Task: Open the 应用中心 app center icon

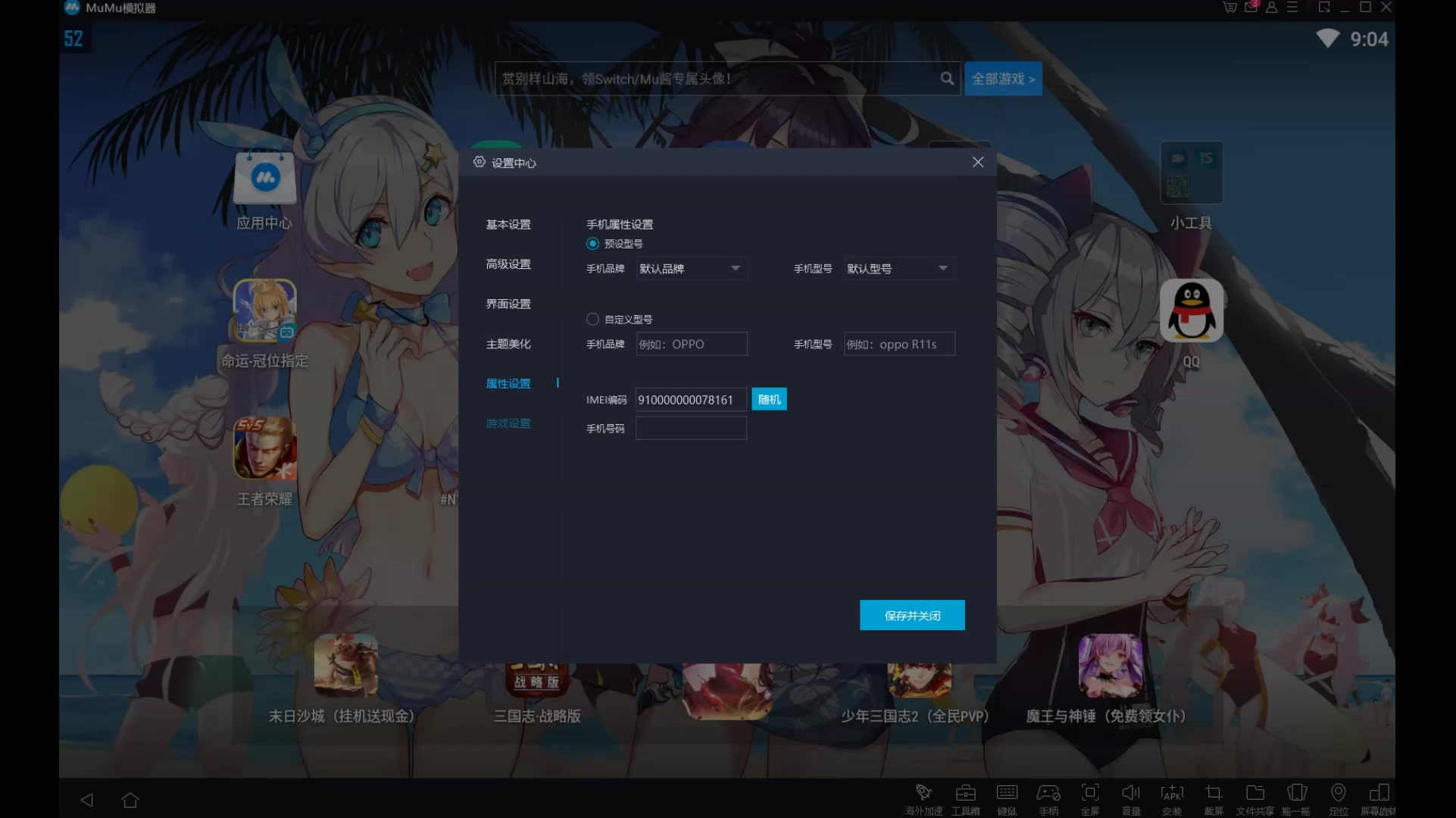Action: (x=264, y=178)
